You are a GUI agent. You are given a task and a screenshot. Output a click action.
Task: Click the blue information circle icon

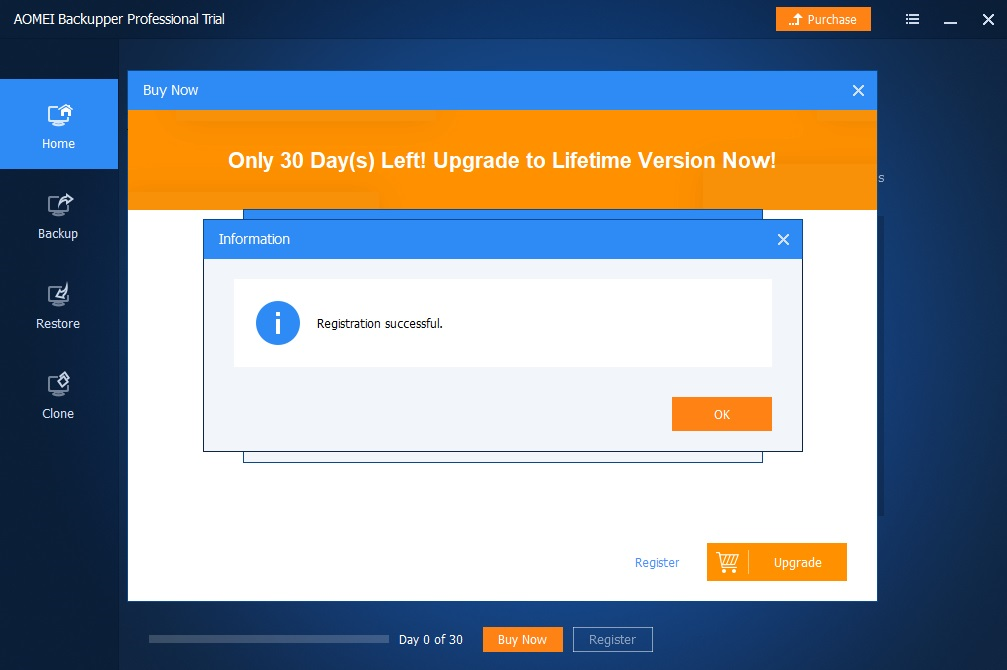[x=277, y=323]
